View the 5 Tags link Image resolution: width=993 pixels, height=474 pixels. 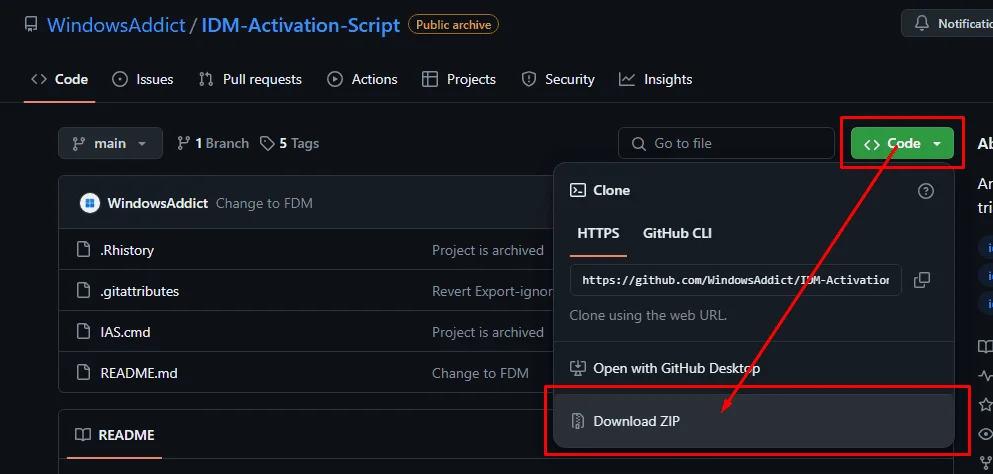[290, 143]
